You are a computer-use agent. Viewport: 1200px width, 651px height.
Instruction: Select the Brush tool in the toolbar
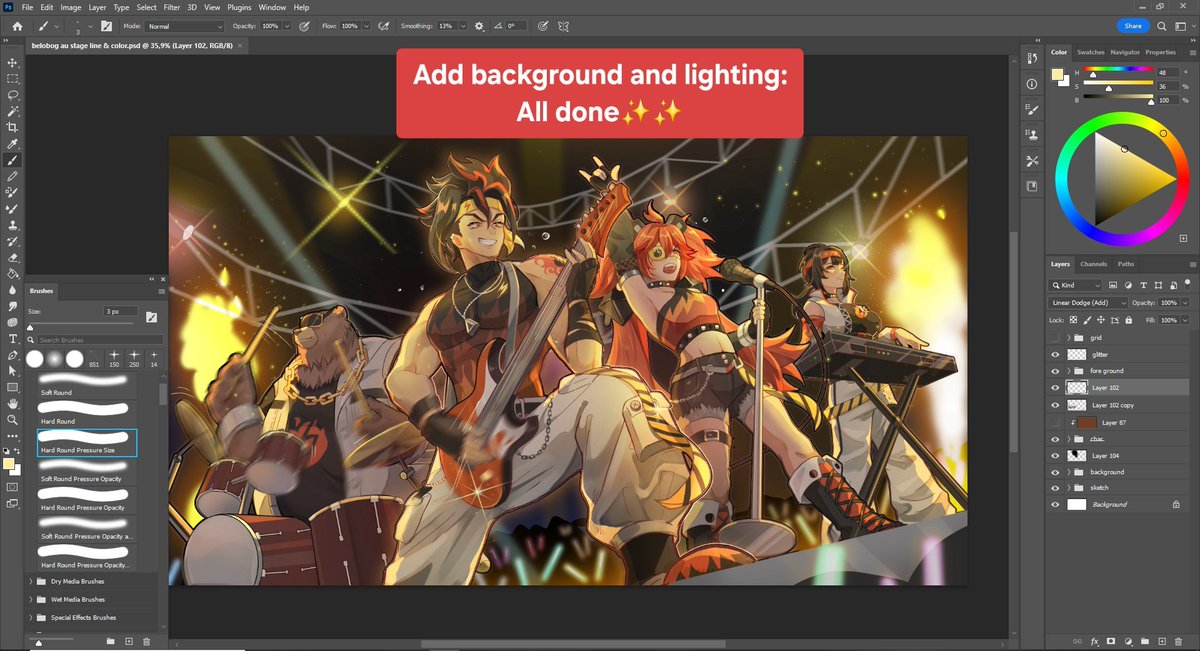12,159
